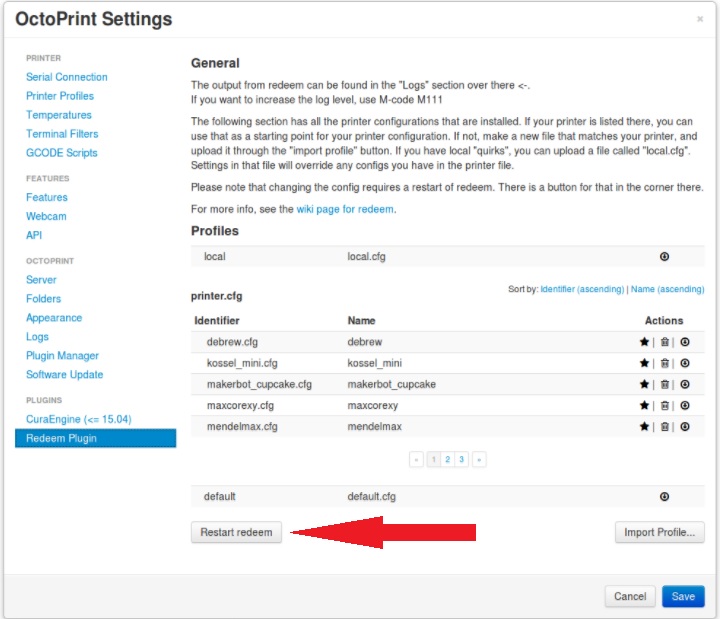Image resolution: width=720 pixels, height=619 pixels.
Task: Open CuraEngine plugin settings
Action: [x=79, y=419]
